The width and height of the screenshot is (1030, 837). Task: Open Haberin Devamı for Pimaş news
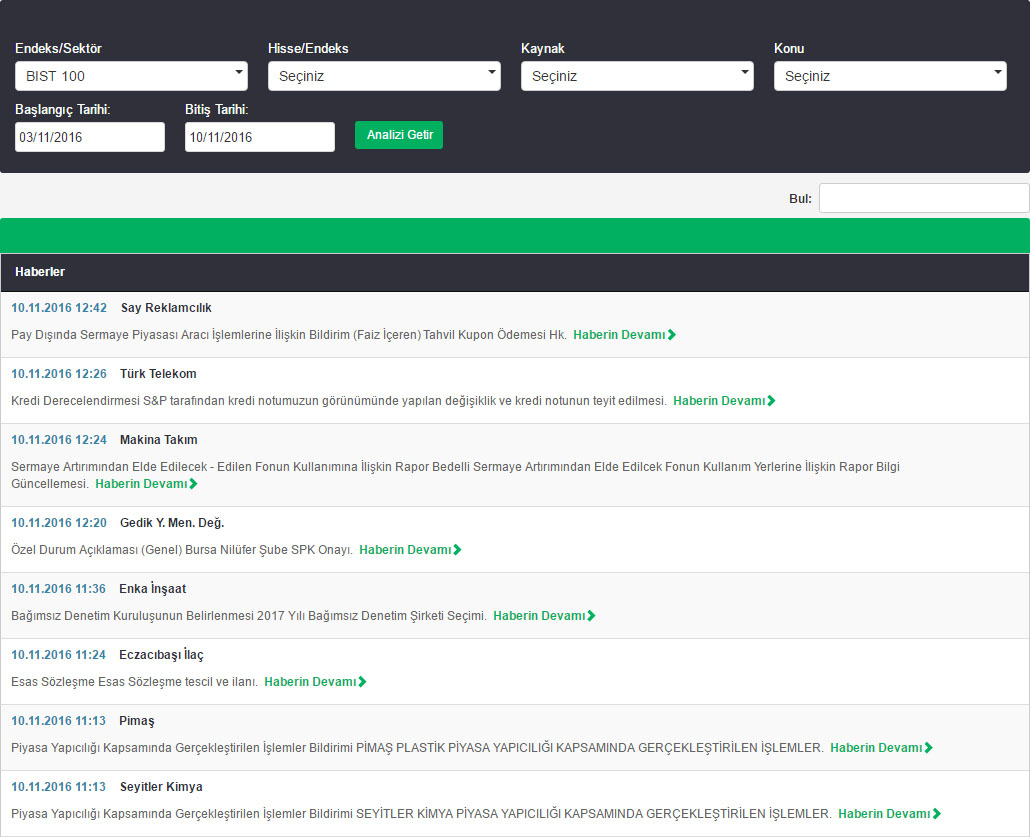click(x=881, y=748)
